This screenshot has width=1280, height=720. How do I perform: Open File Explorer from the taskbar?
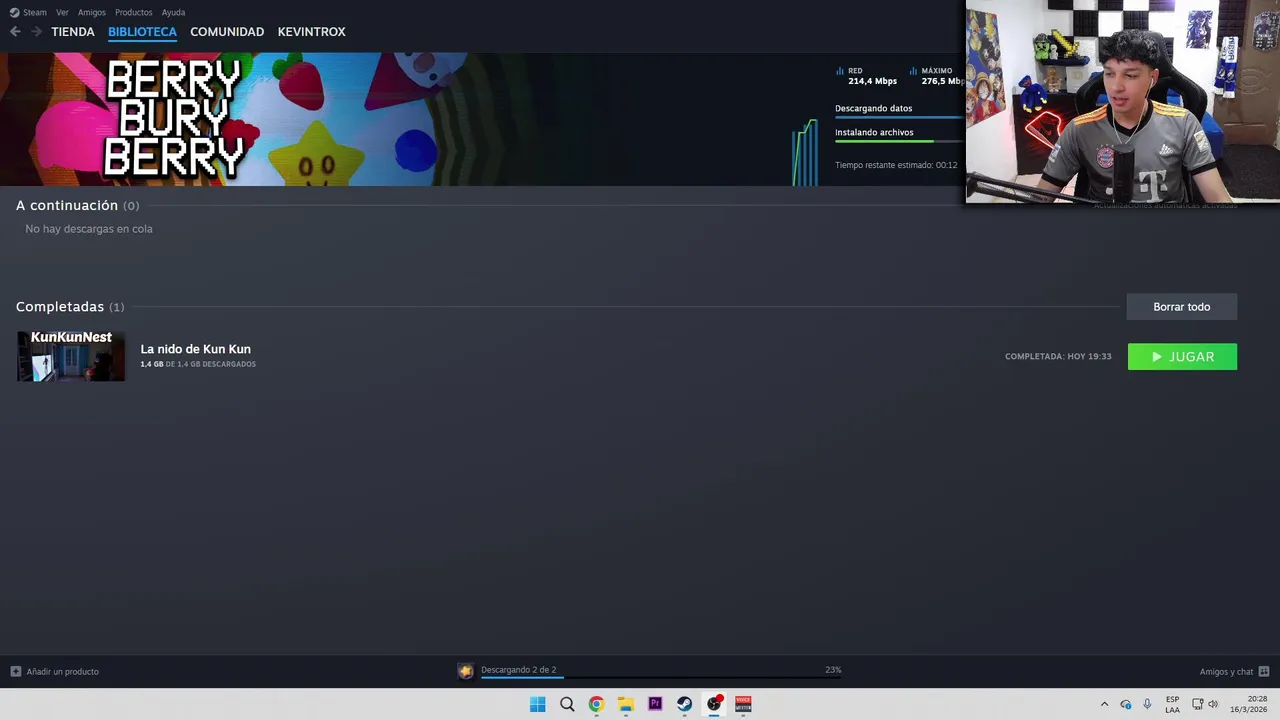[626, 704]
